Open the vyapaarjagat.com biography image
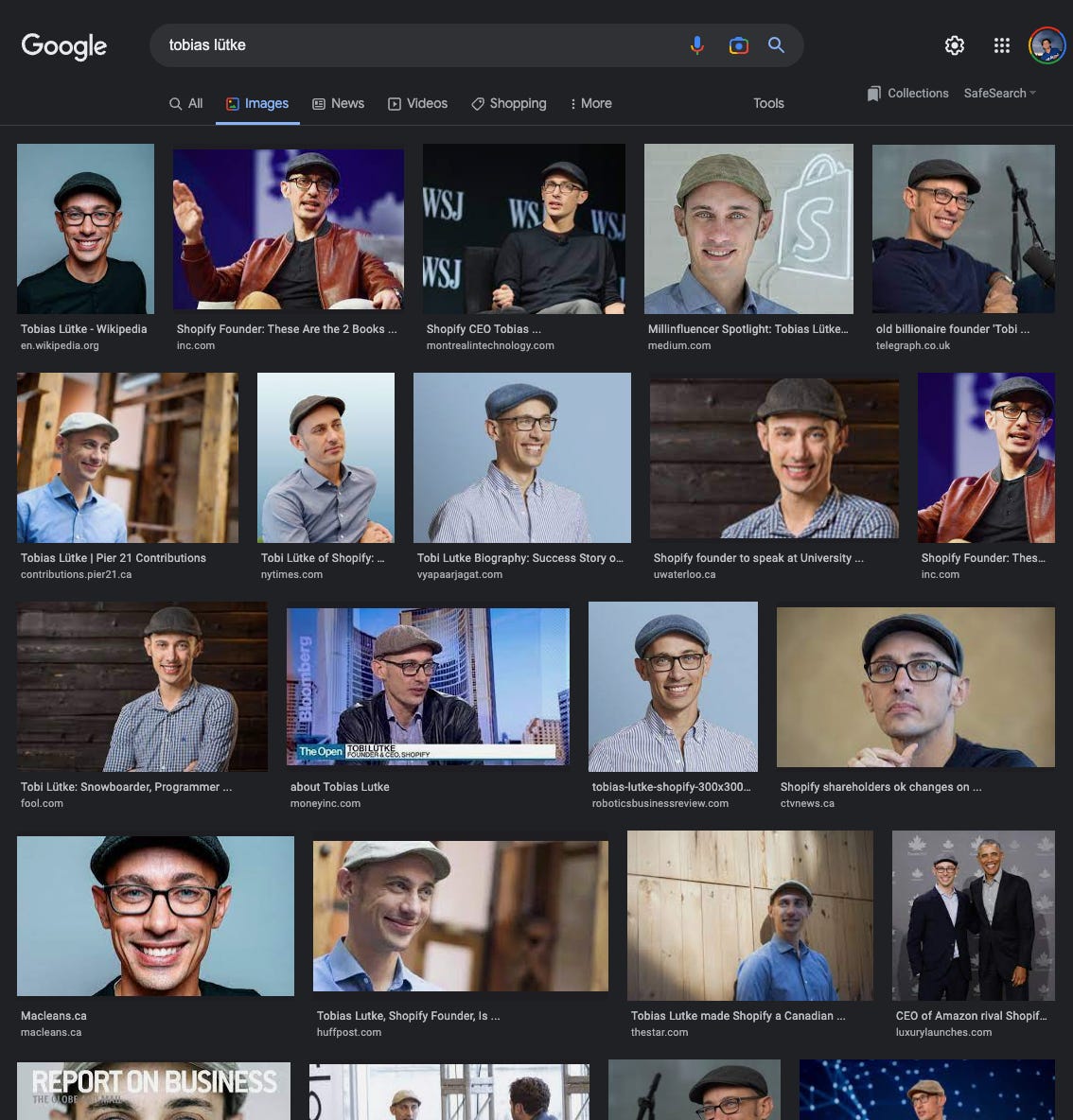The width and height of the screenshot is (1073, 1120). tap(522, 458)
